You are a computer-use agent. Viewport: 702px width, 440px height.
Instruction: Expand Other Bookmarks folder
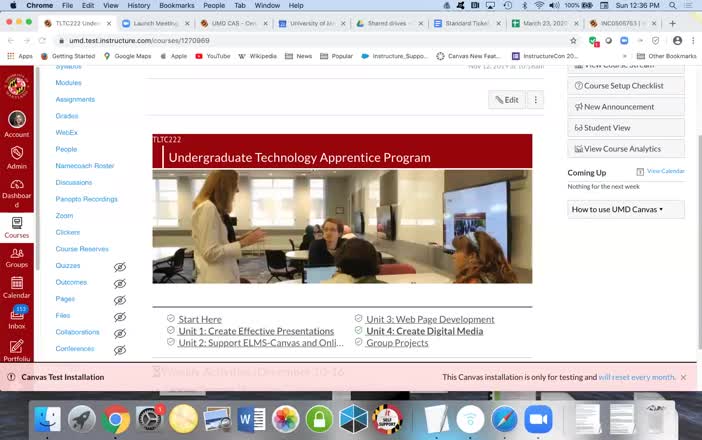(666, 56)
